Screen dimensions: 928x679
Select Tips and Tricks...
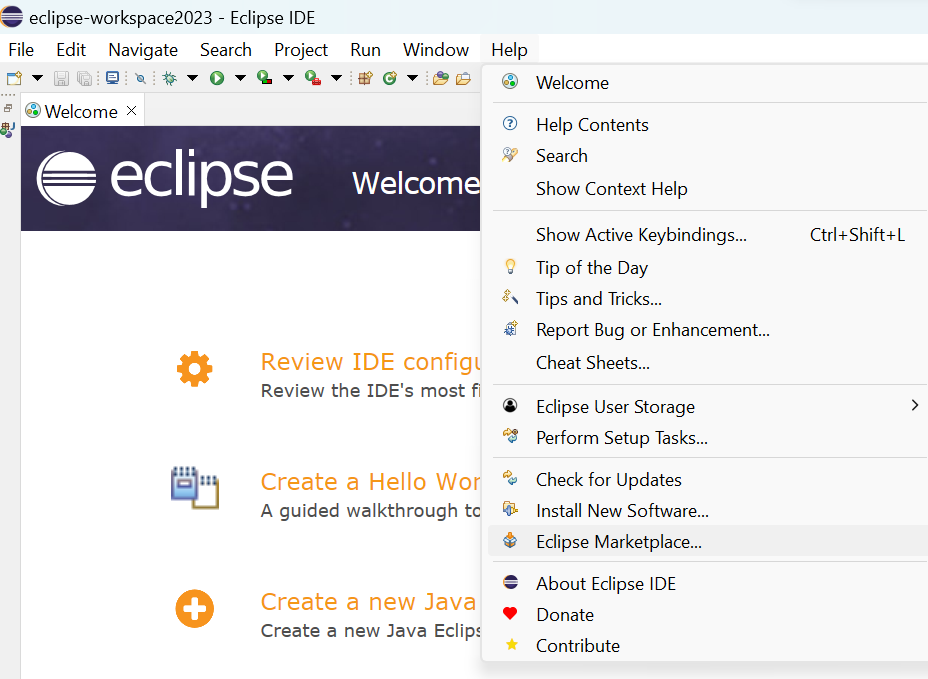point(708,299)
